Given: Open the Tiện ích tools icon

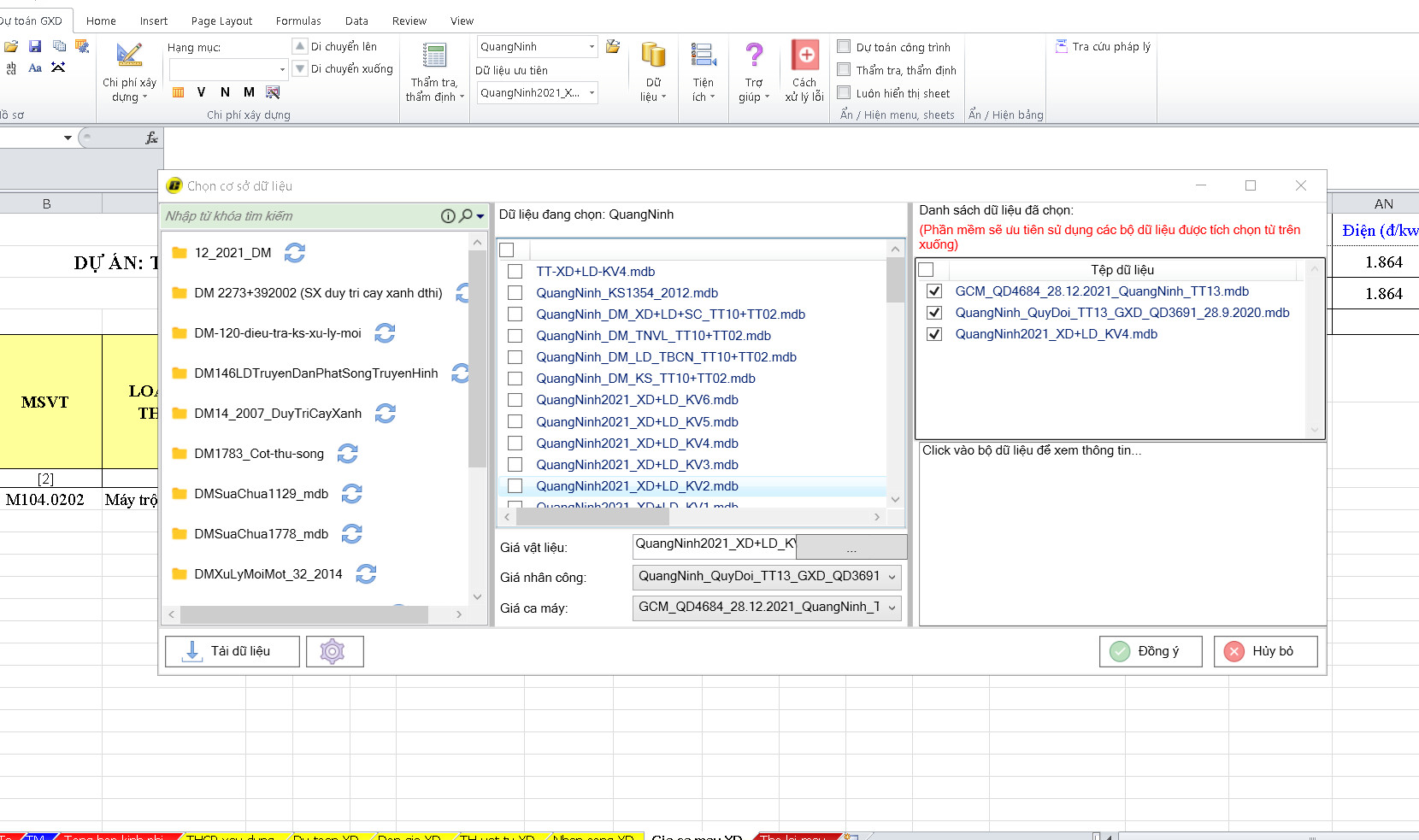Looking at the screenshot, I should click(703, 56).
